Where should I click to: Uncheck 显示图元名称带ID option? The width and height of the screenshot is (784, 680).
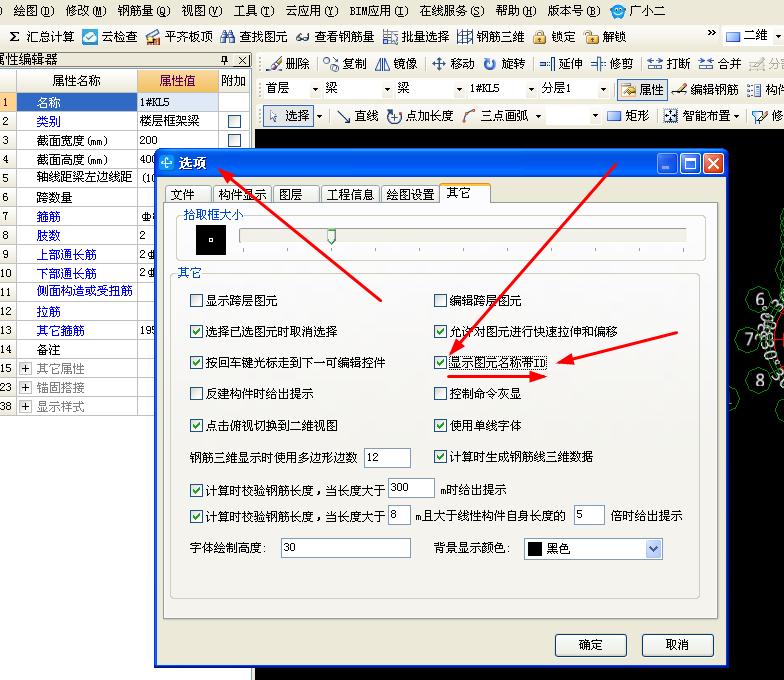[440, 362]
